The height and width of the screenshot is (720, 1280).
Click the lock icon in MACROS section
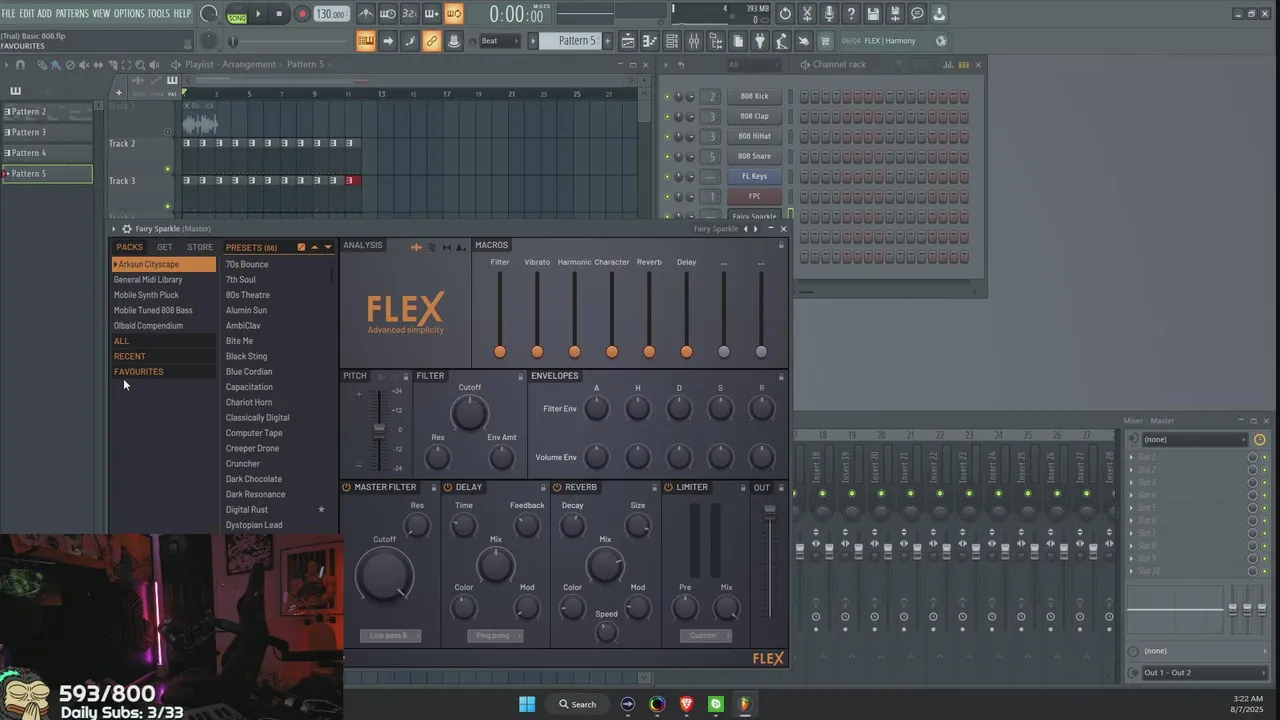(x=781, y=245)
